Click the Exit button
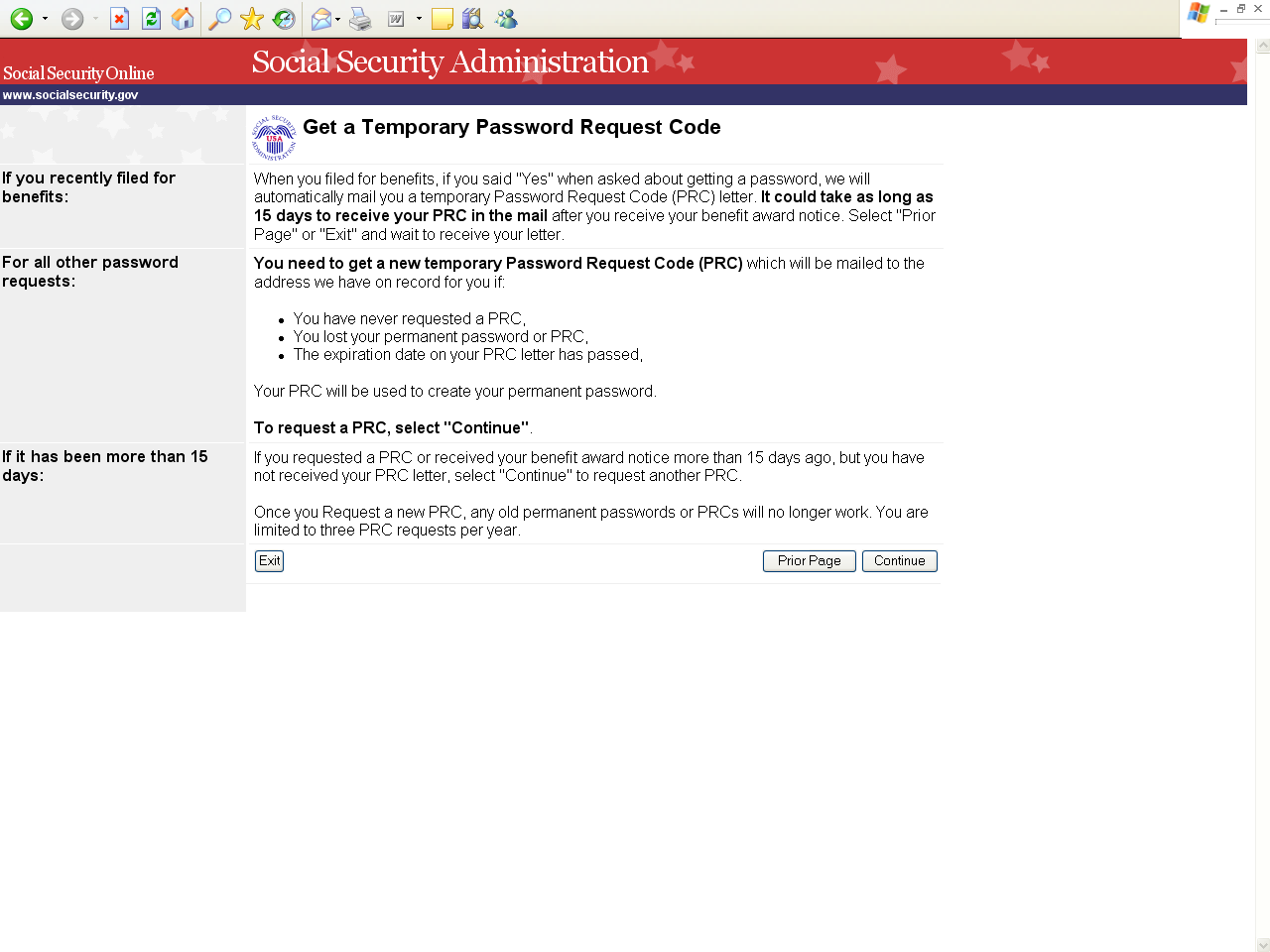The image size is (1270, 952). pyautogui.click(x=269, y=561)
